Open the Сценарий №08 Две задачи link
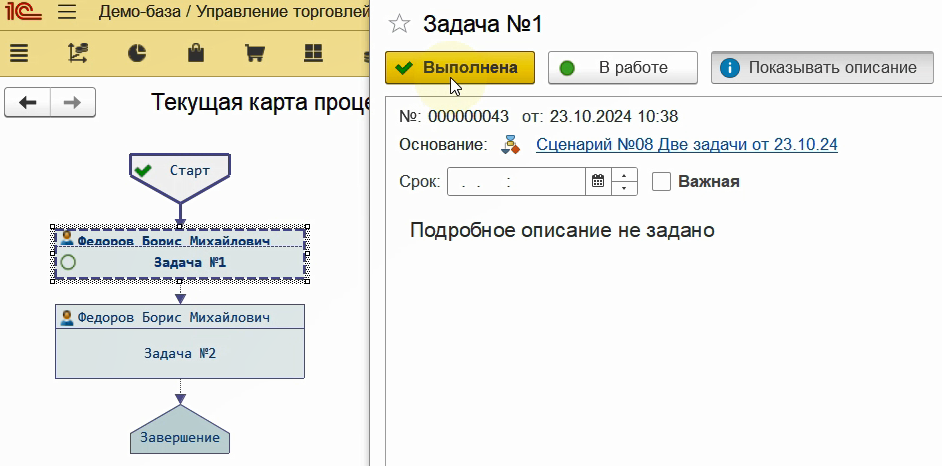 687,144
